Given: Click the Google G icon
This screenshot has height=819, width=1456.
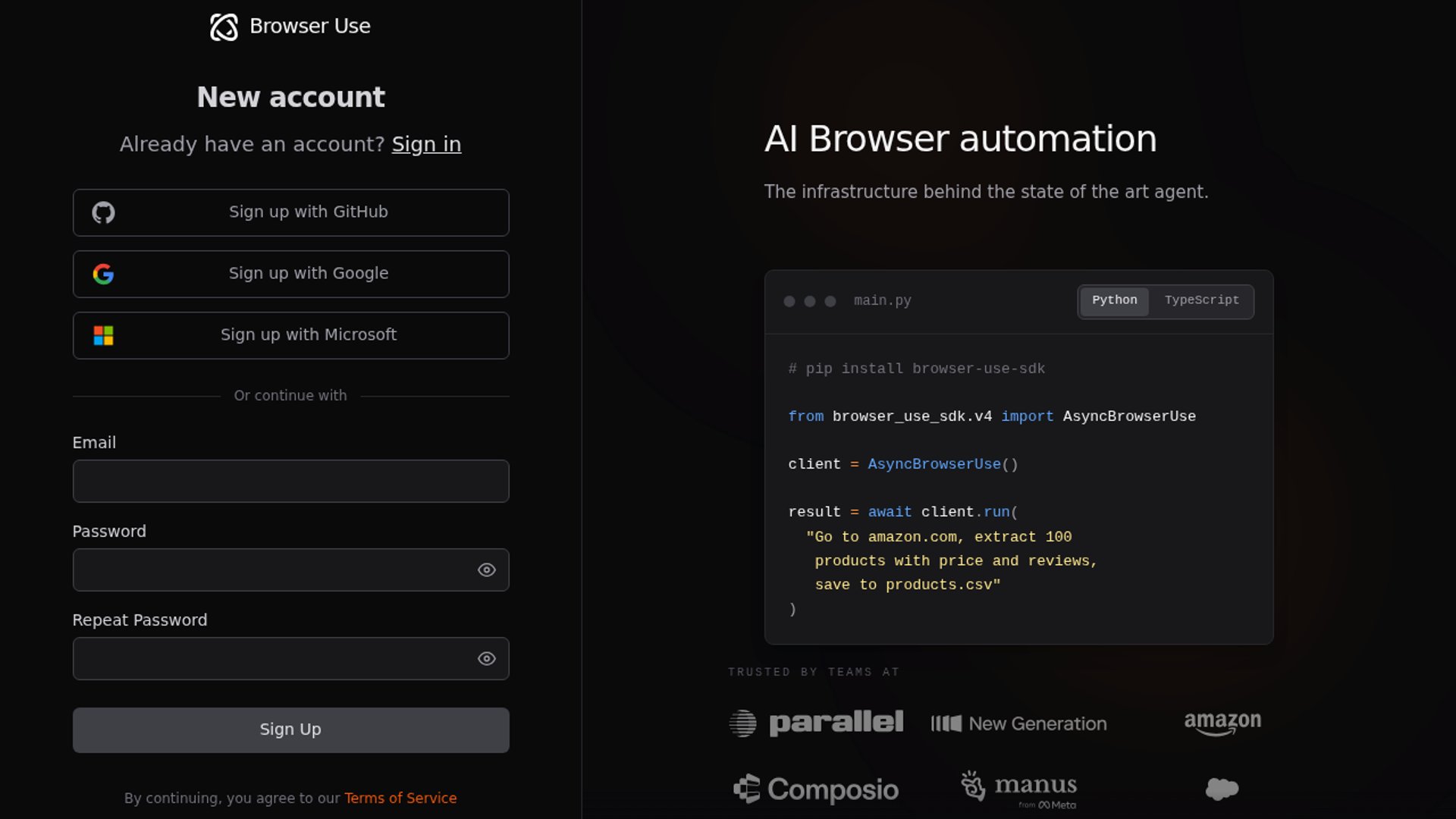Looking at the screenshot, I should [x=103, y=274].
